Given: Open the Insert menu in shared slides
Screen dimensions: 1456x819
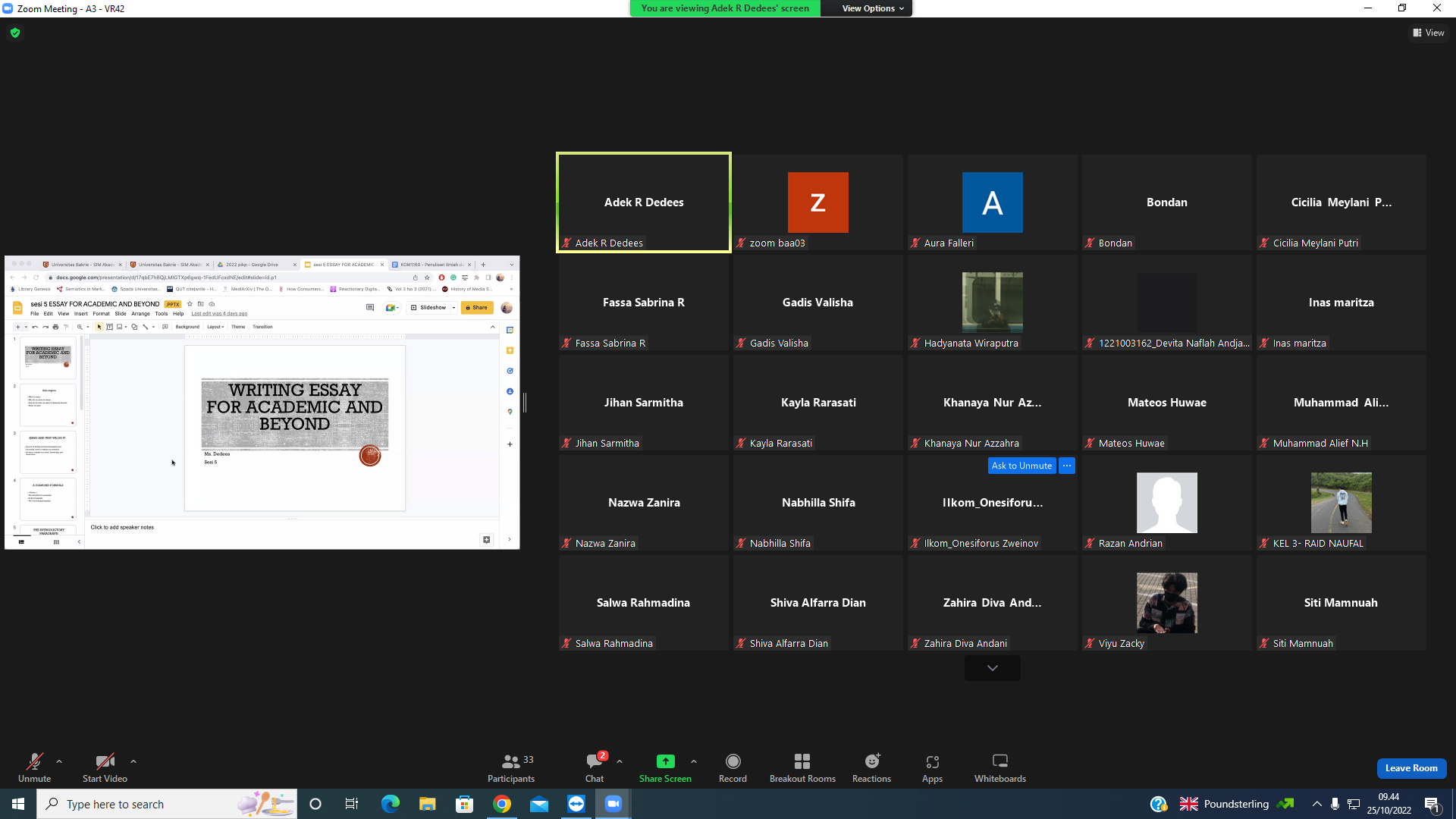Looking at the screenshot, I should (x=80, y=314).
